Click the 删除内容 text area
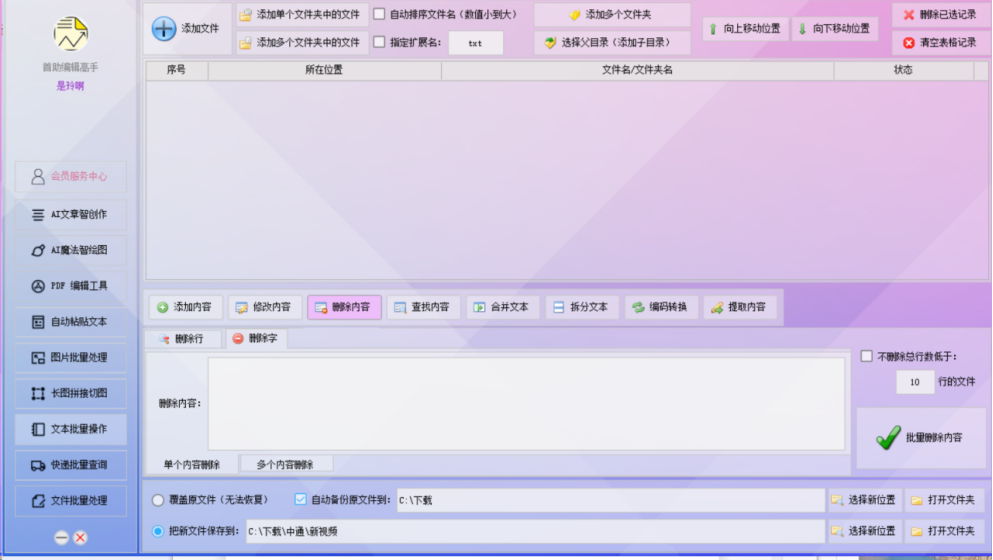This screenshot has height=560, width=993. pos(526,404)
